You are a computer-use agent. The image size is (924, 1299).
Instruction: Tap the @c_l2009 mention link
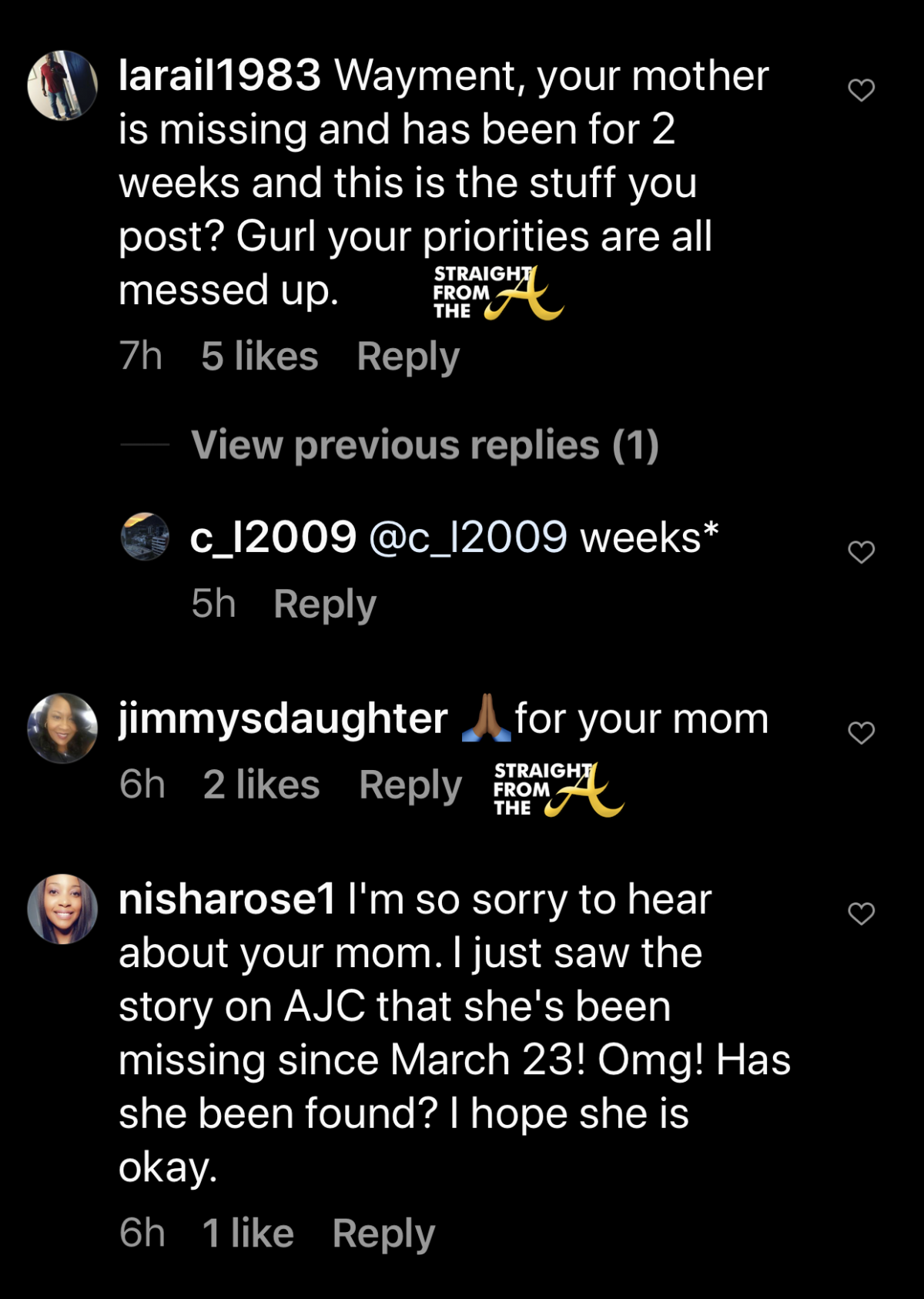click(468, 537)
